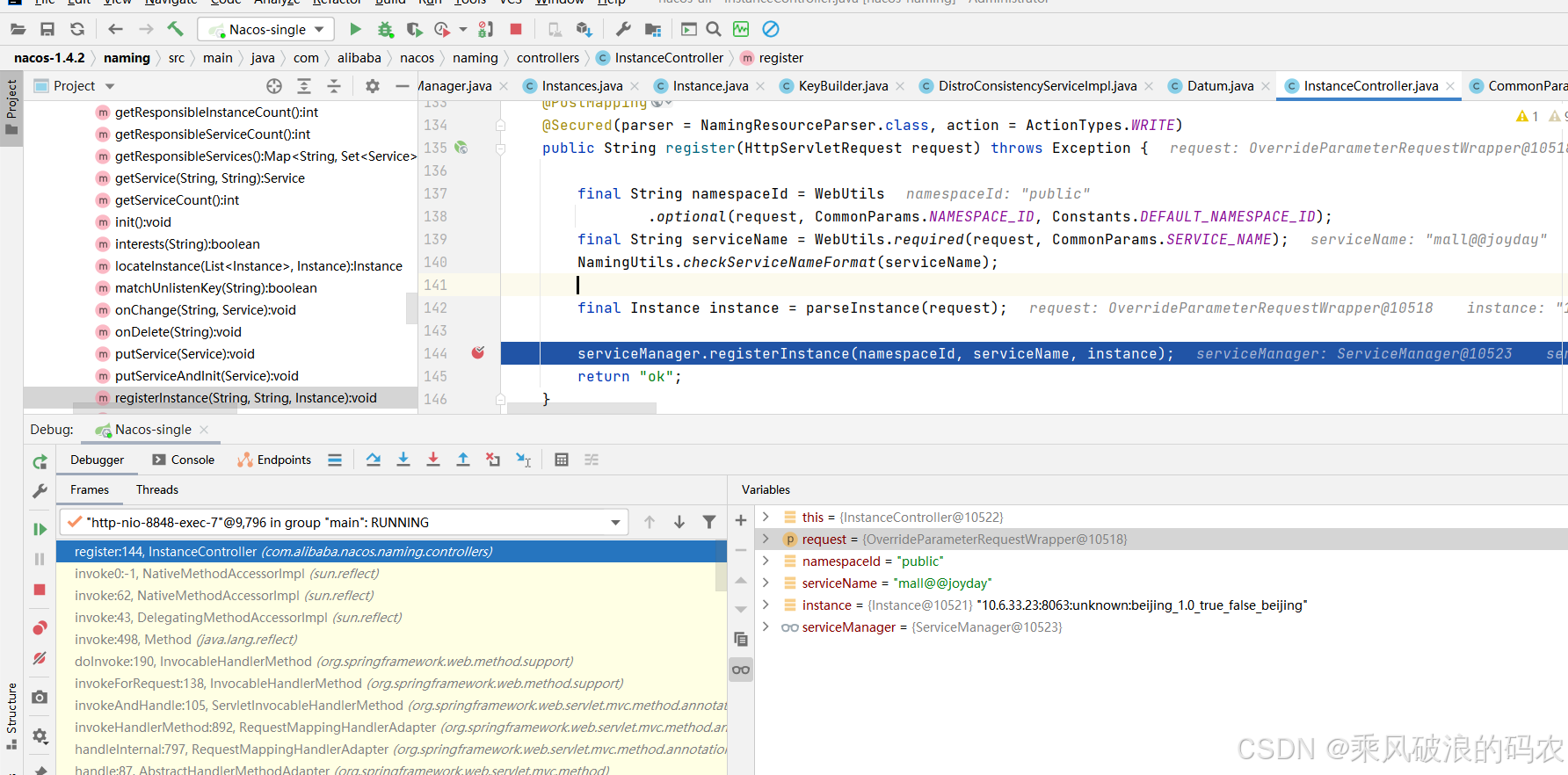Open the thread selector dropdown for http-nio-8848-exec-7
Viewport: 1568px width, 775px height.
point(615,523)
